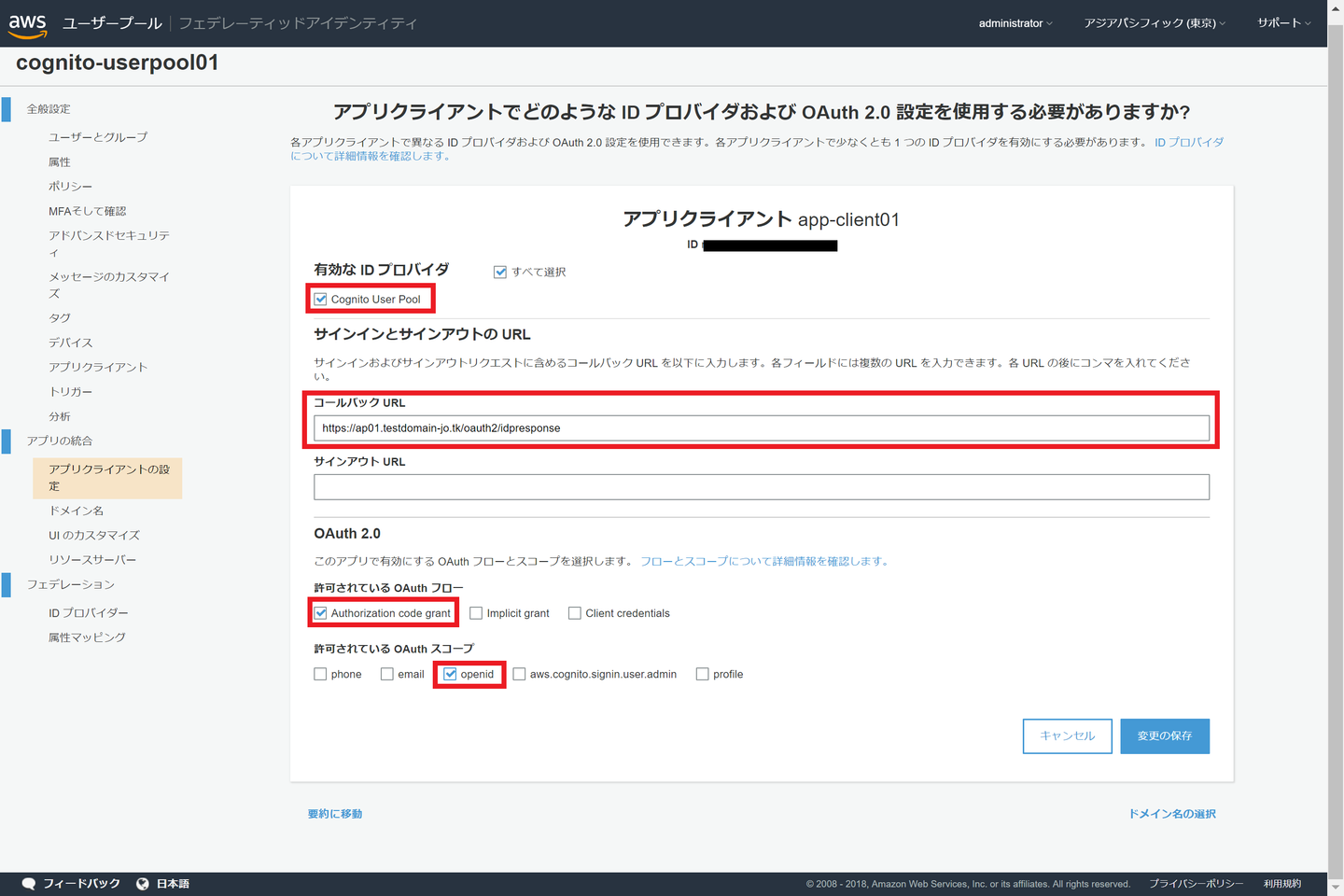Uncheck the Authorization code grant checkbox
This screenshot has width=1344, height=896.
(321, 613)
